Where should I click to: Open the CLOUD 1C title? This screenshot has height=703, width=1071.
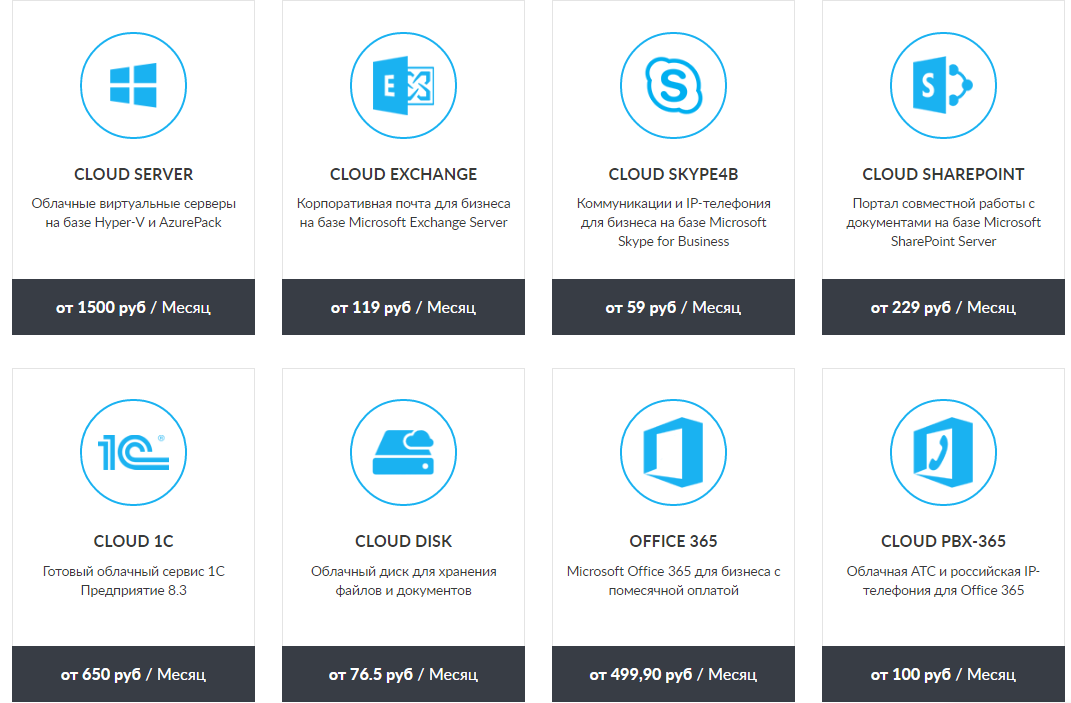click(133, 541)
